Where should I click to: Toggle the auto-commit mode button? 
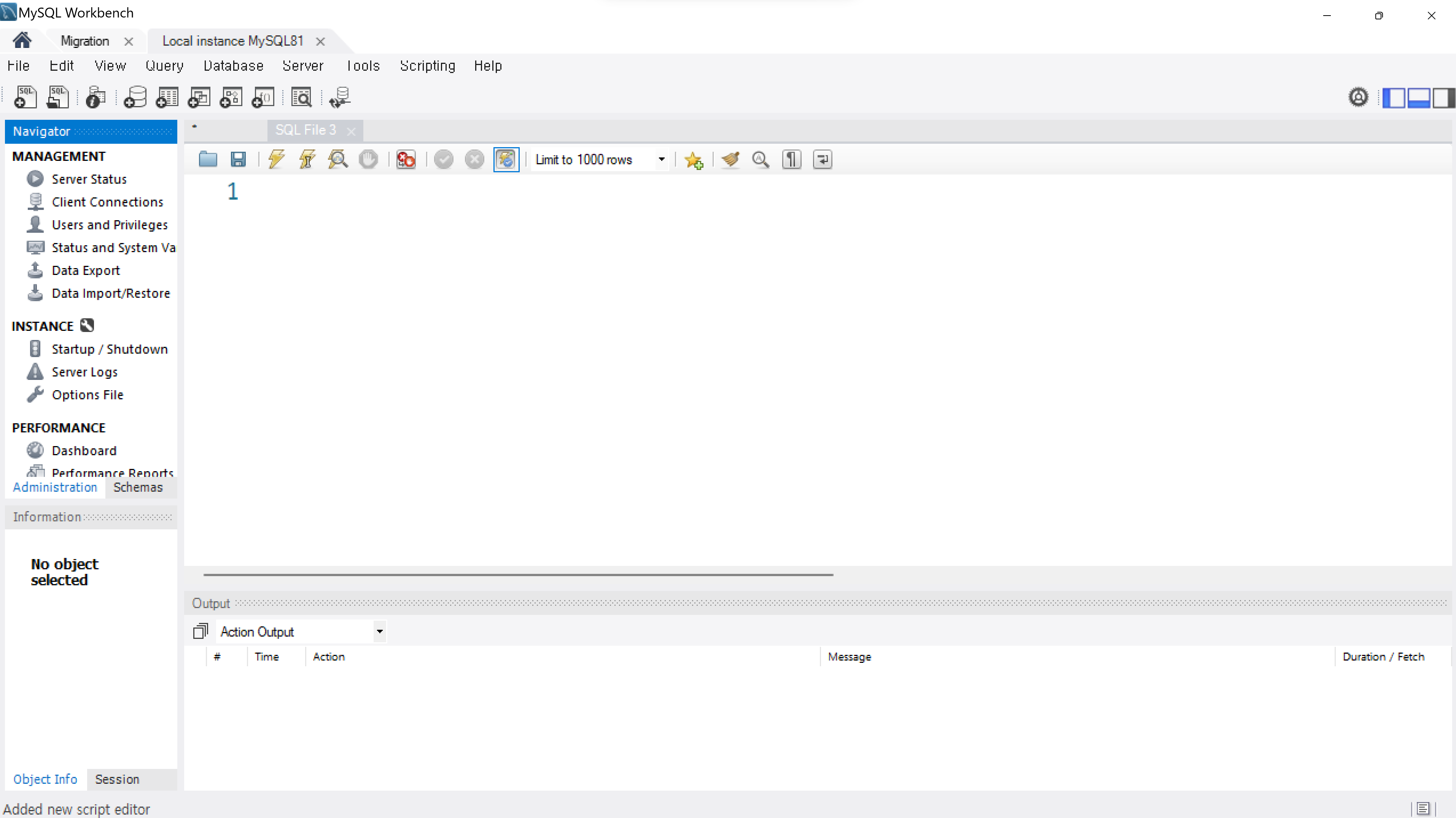pyautogui.click(x=506, y=159)
